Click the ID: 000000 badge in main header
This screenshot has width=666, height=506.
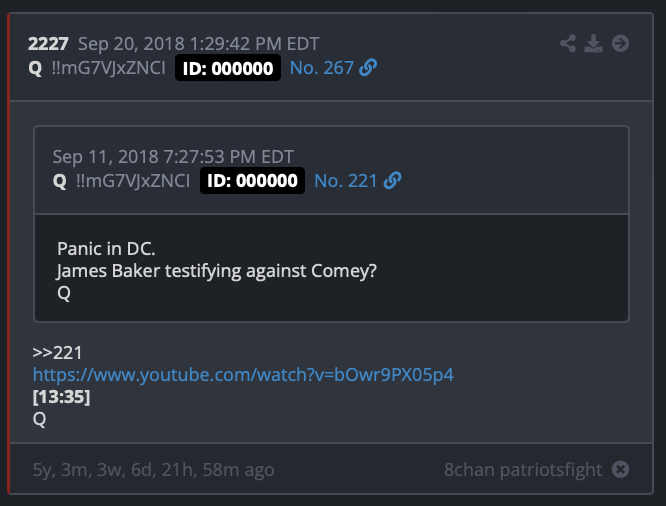tap(228, 68)
